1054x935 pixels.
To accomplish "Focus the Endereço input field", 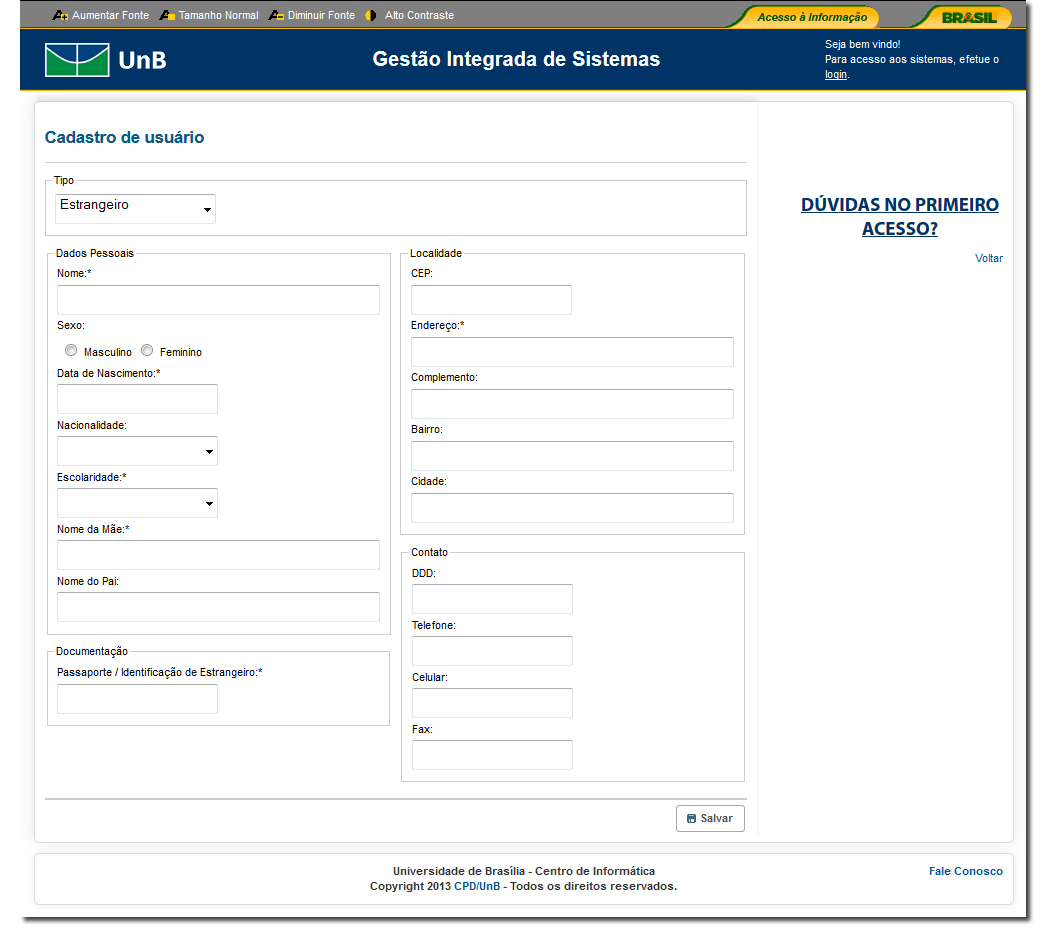I will coord(572,352).
